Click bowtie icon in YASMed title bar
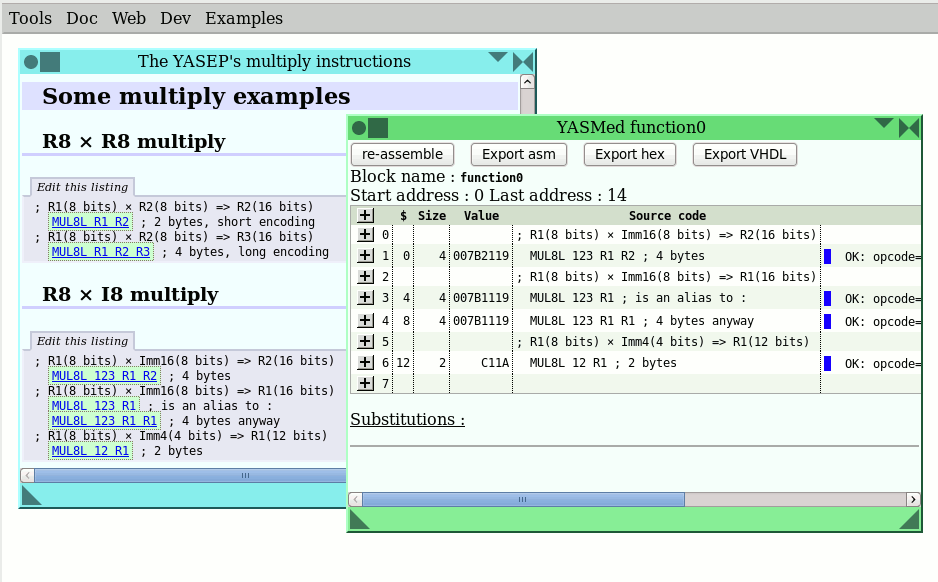Screen dimensions: 938x582 (909, 128)
